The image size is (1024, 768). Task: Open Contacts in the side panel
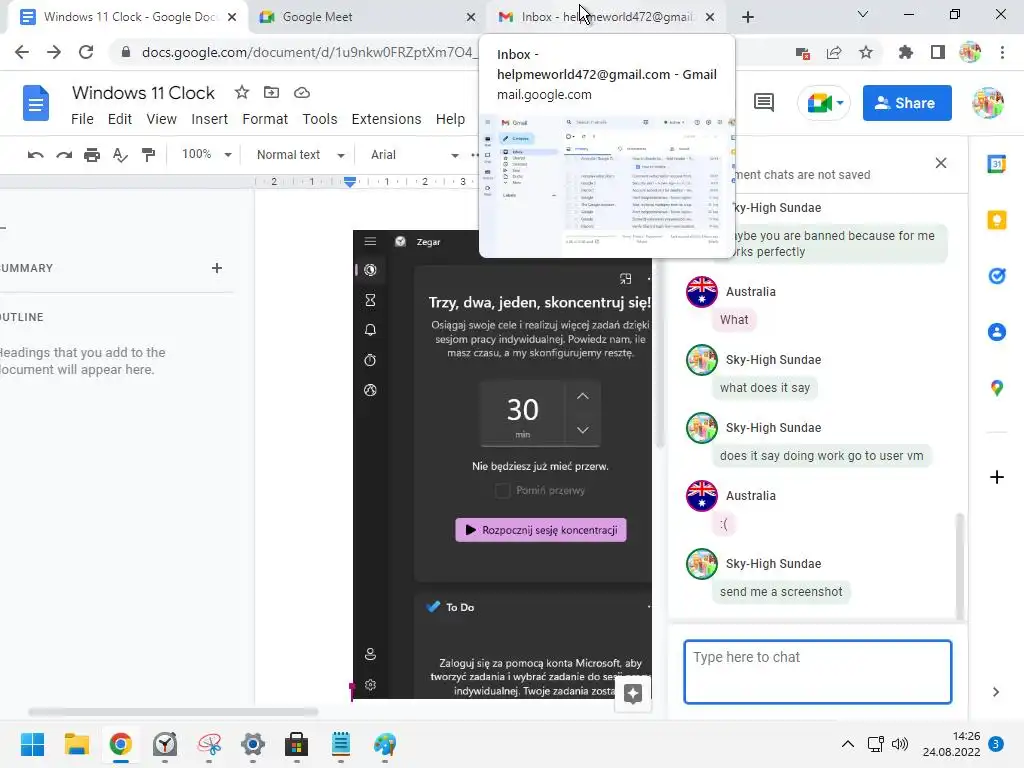click(x=997, y=332)
